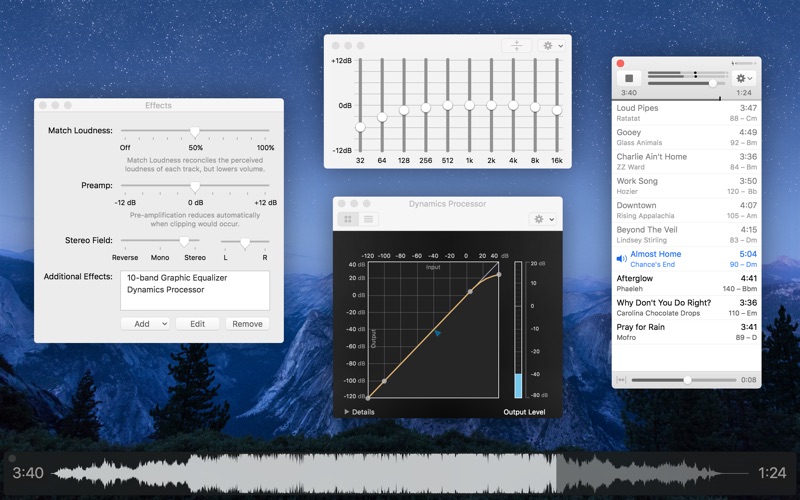Viewport: 800px width, 500px height.
Task: Open the equalizer gear settings menu
Action: coord(551,46)
